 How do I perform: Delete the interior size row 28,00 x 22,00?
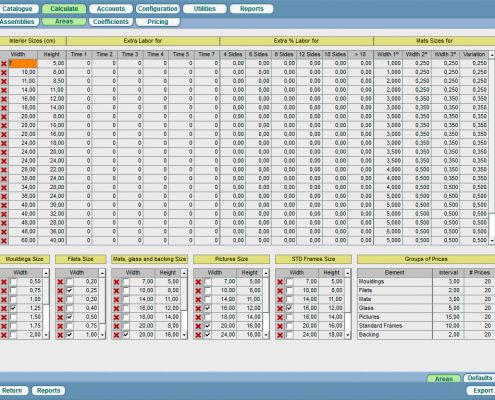coord(4,170)
